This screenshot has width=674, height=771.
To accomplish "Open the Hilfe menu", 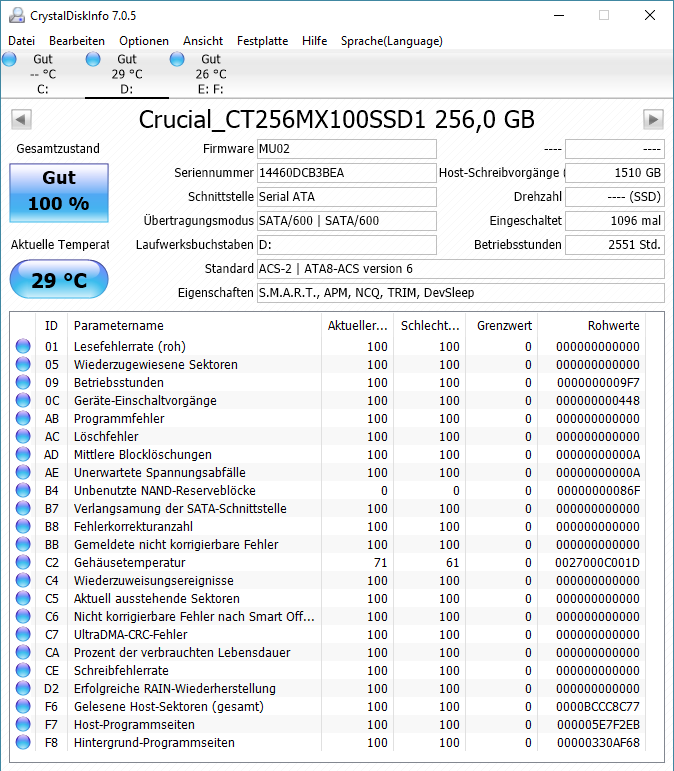I will [x=315, y=41].
